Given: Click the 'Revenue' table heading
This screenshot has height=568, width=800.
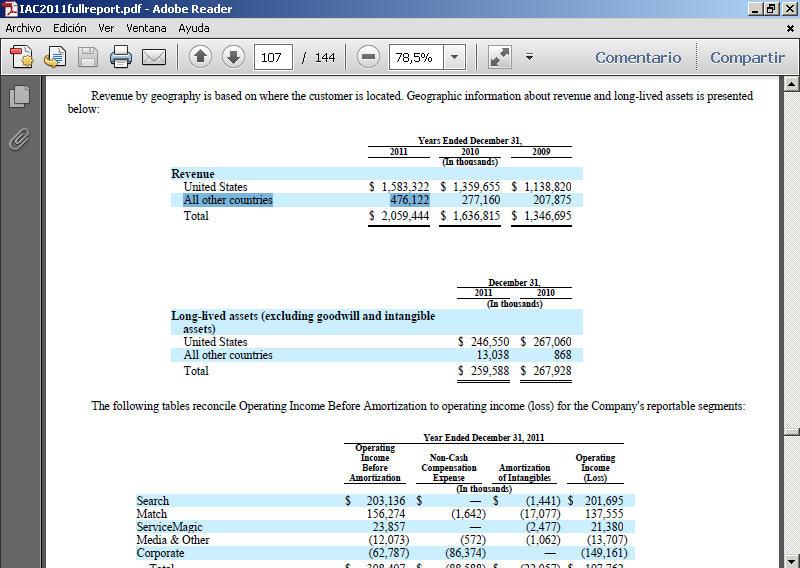Looking at the screenshot, I should pyautogui.click(x=193, y=174).
